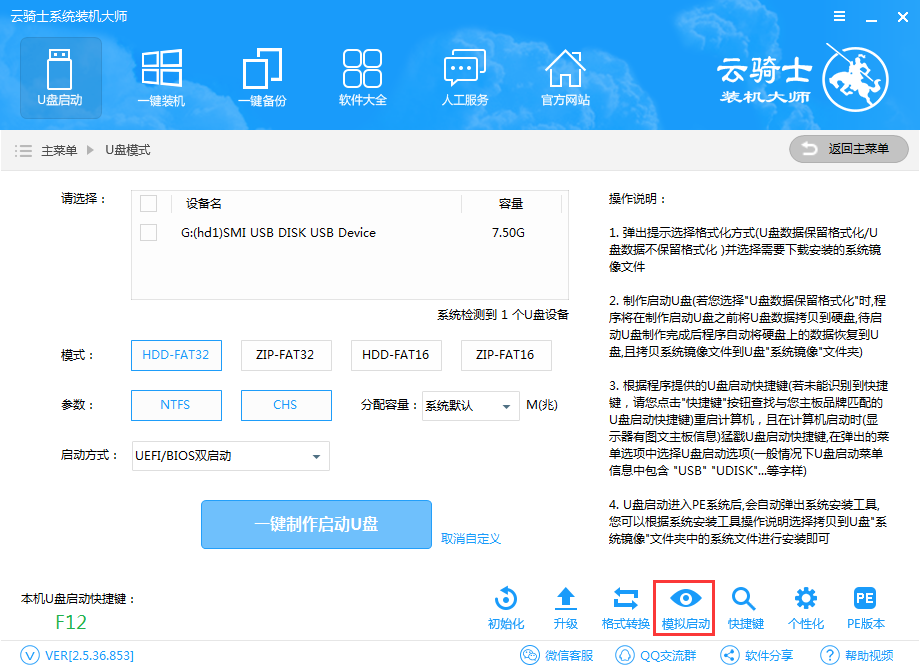Switch to the 一键装机 tab
The width and height of the screenshot is (920, 670).
[161, 77]
